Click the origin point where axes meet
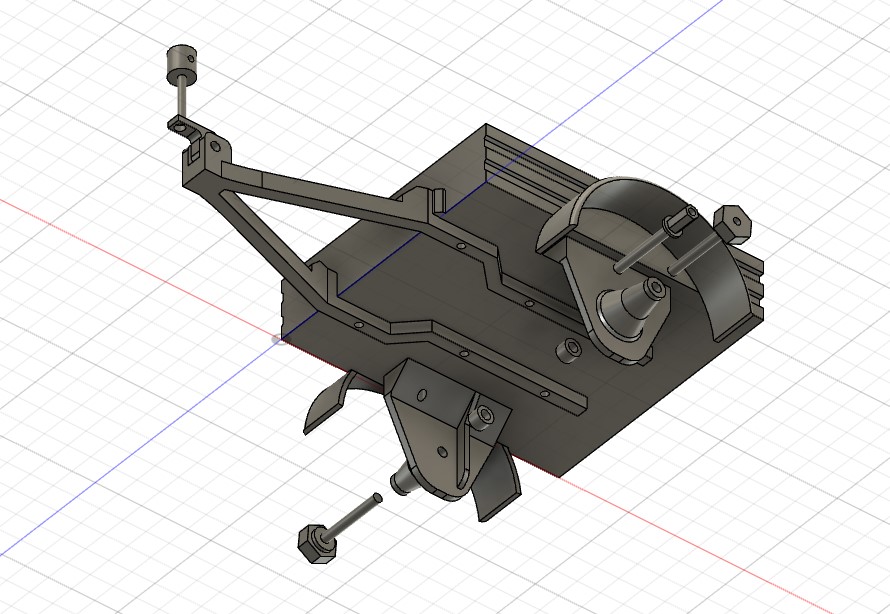 click(x=280, y=340)
